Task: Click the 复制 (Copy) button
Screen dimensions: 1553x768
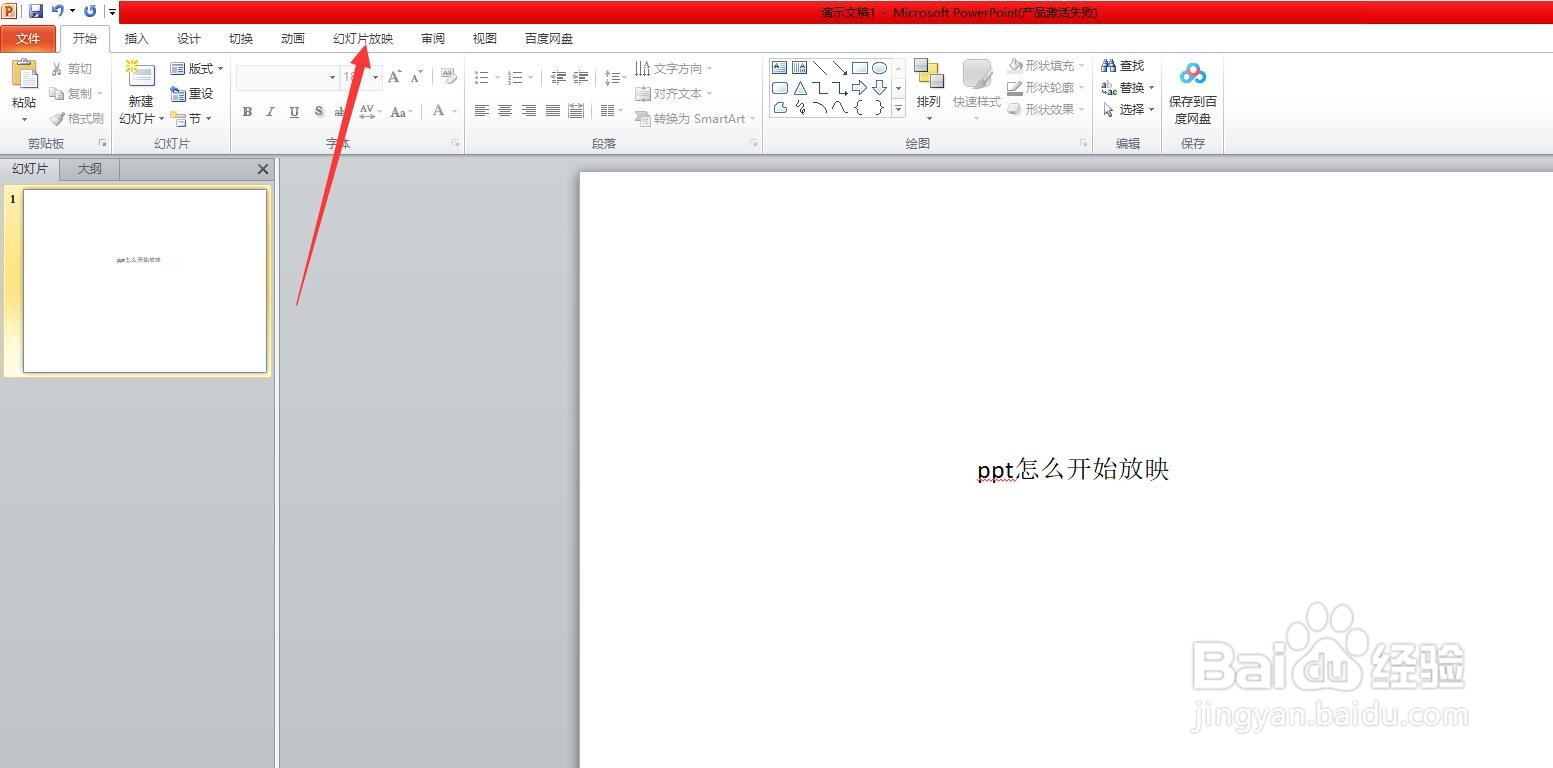Action: (x=75, y=94)
